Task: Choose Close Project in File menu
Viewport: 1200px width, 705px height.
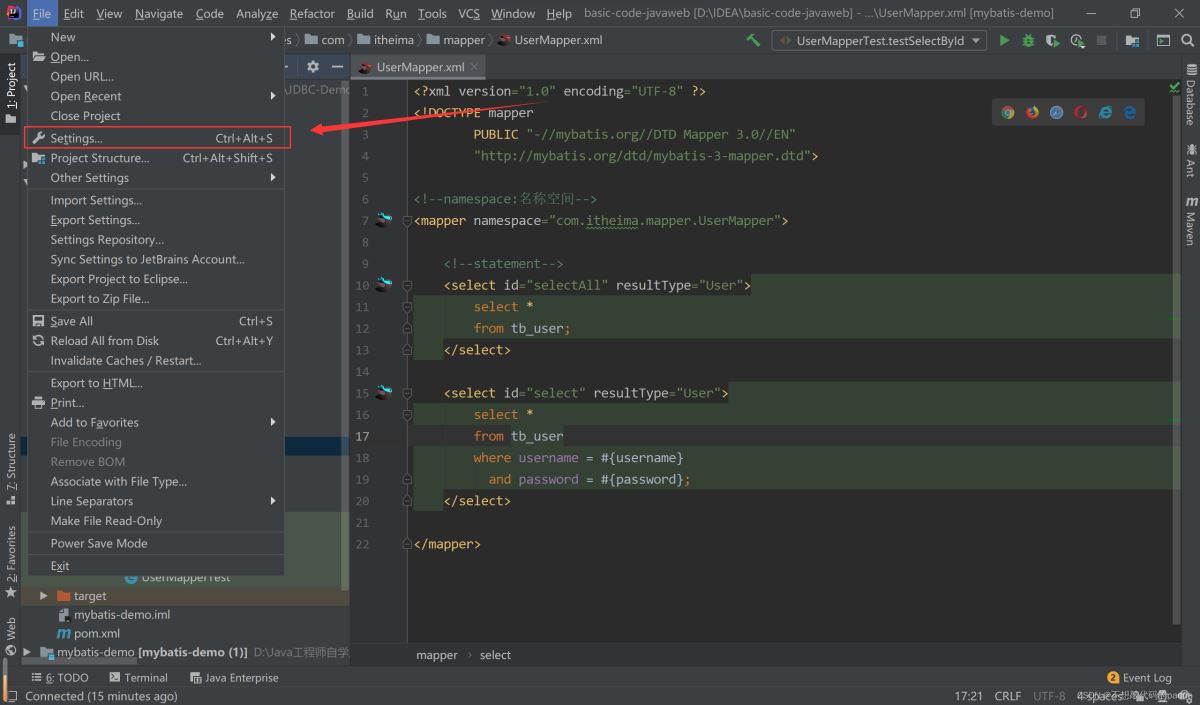Action: [155, 116]
